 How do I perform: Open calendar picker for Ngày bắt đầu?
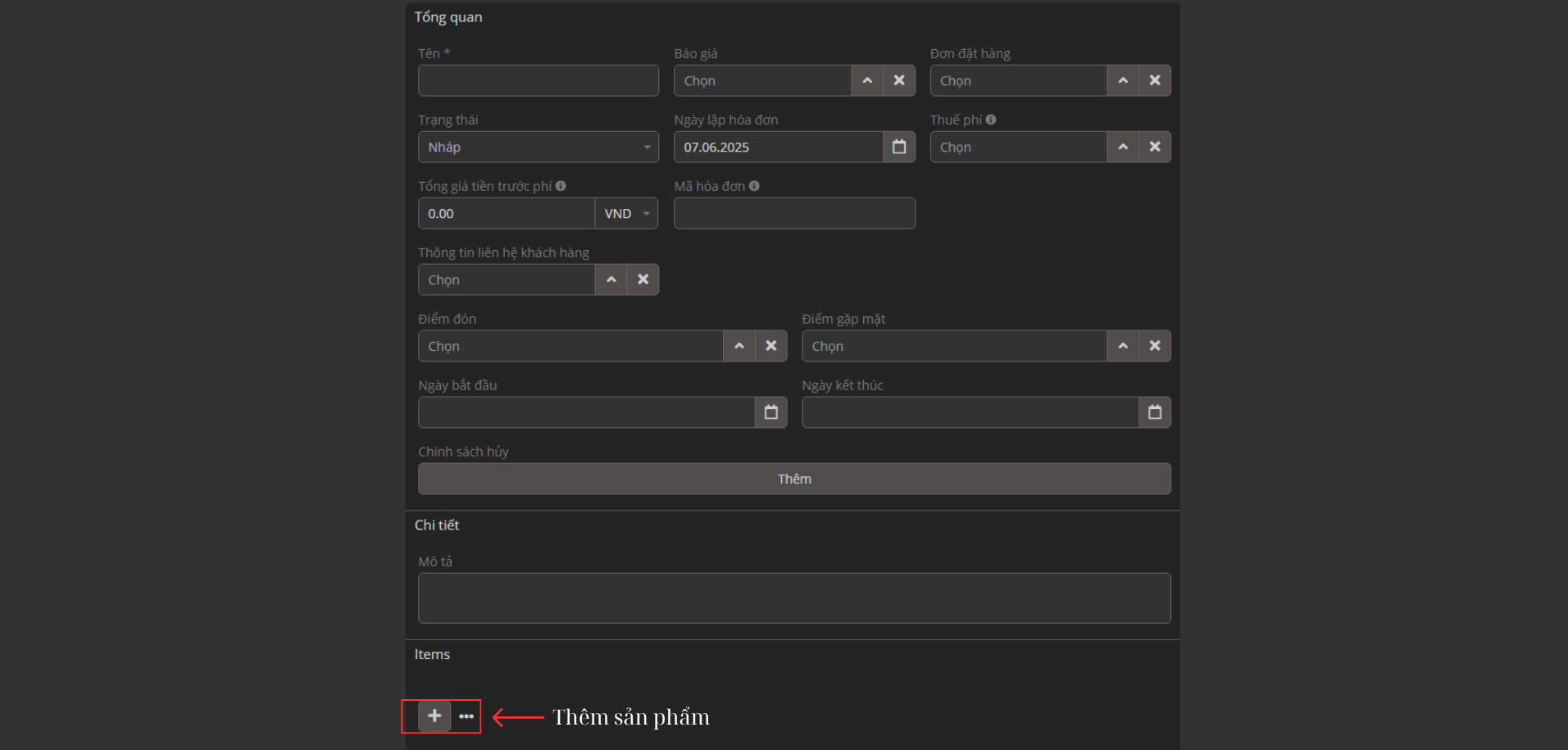tap(770, 412)
